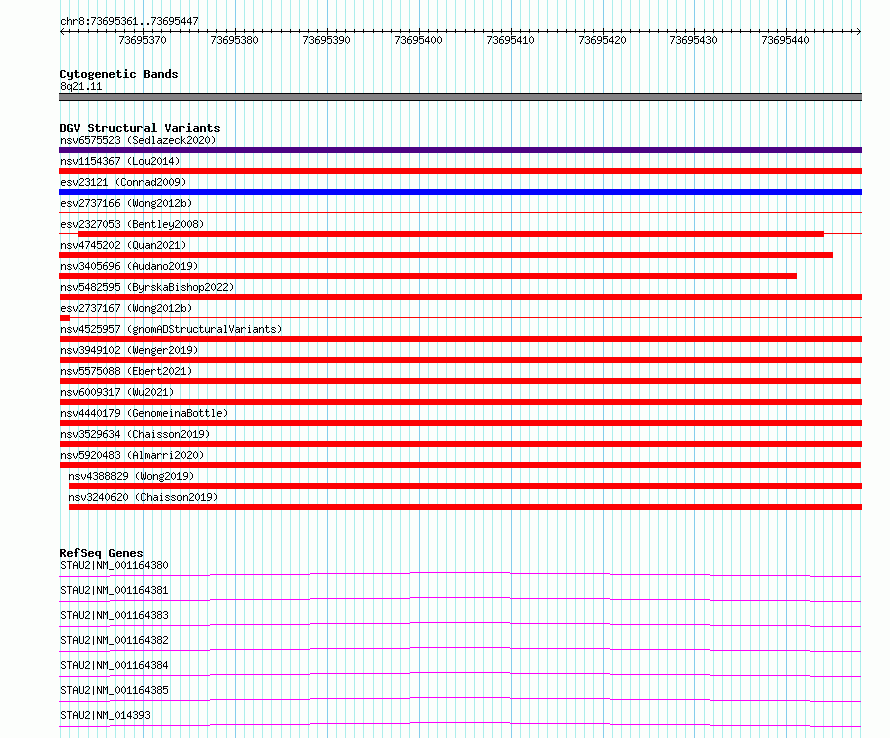Select the DGV Structural Variants track title
The height and width of the screenshot is (738, 890).
[x=140, y=128]
